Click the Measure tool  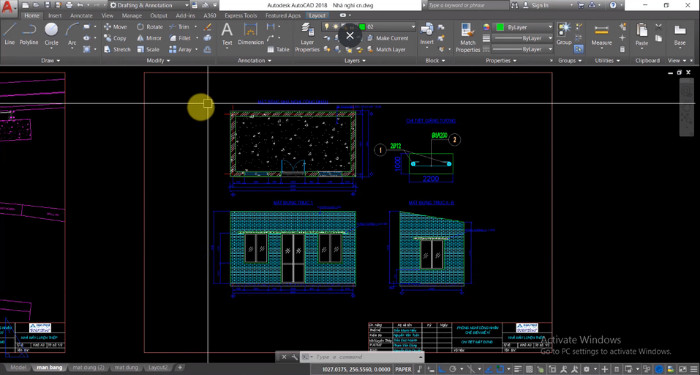pos(601,34)
